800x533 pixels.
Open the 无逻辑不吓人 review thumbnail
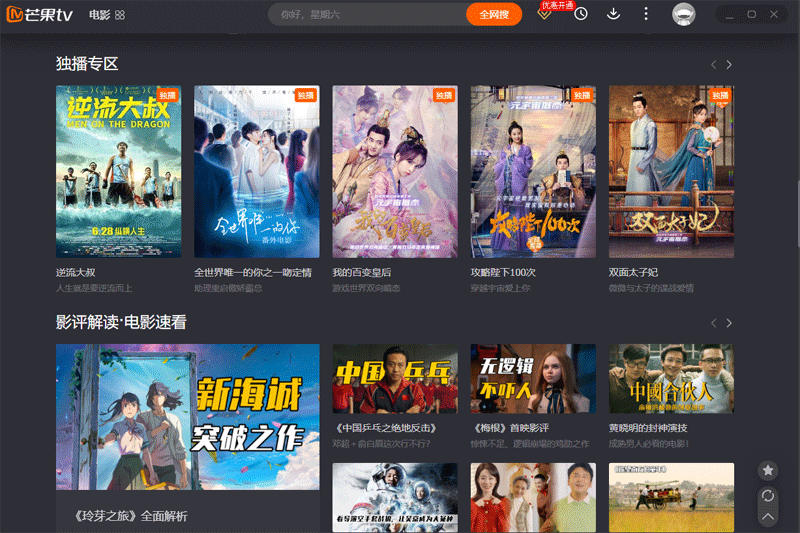pyautogui.click(x=533, y=378)
